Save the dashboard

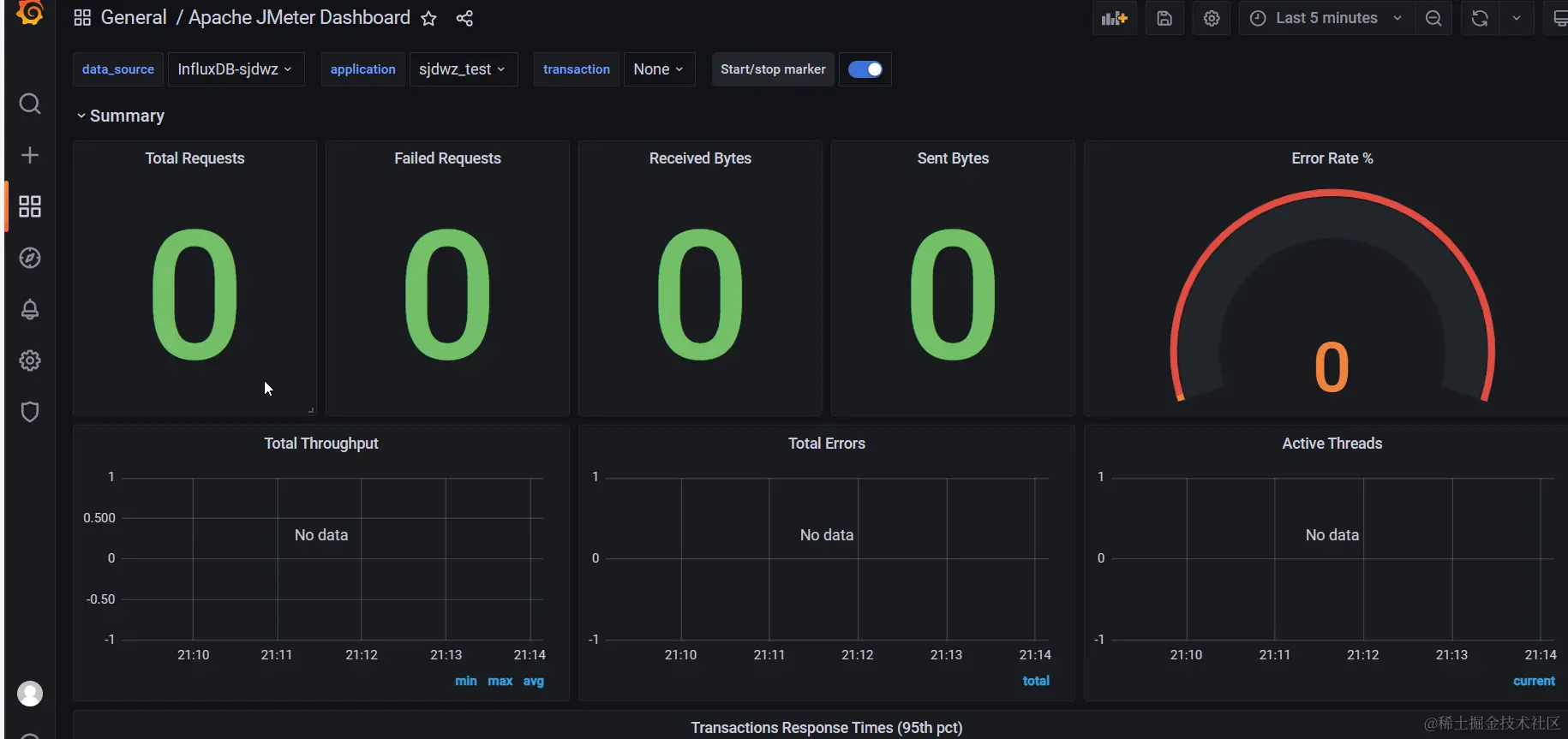1164,18
